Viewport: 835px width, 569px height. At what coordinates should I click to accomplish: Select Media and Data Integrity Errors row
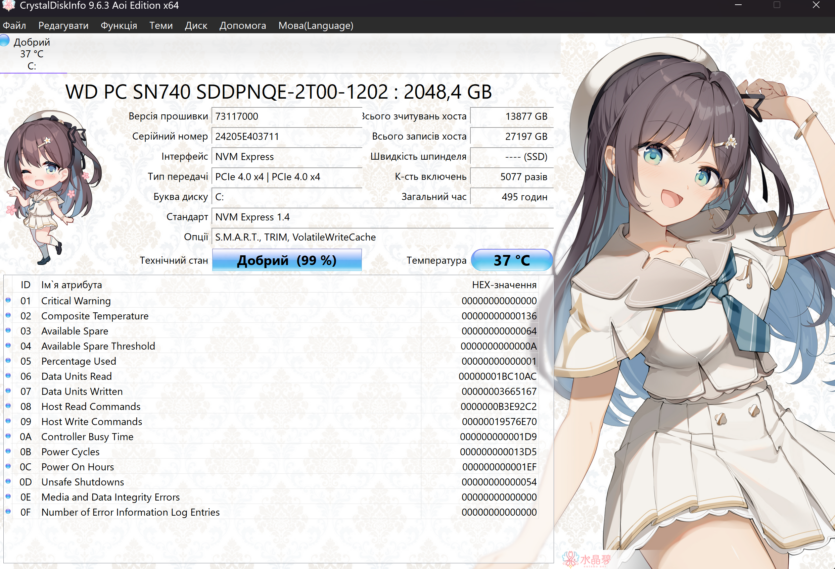pyautogui.click(x=272, y=497)
